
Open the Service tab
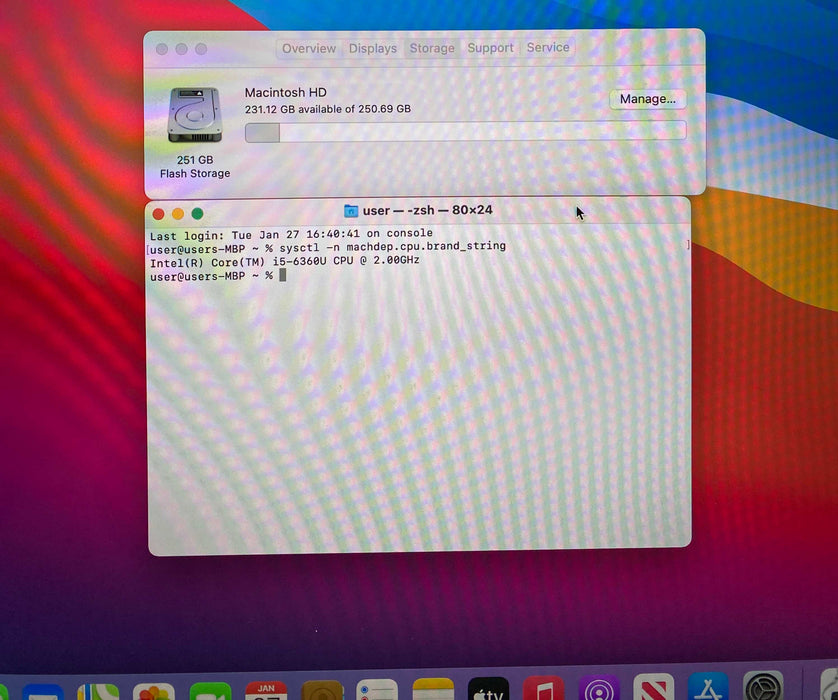pos(548,48)
